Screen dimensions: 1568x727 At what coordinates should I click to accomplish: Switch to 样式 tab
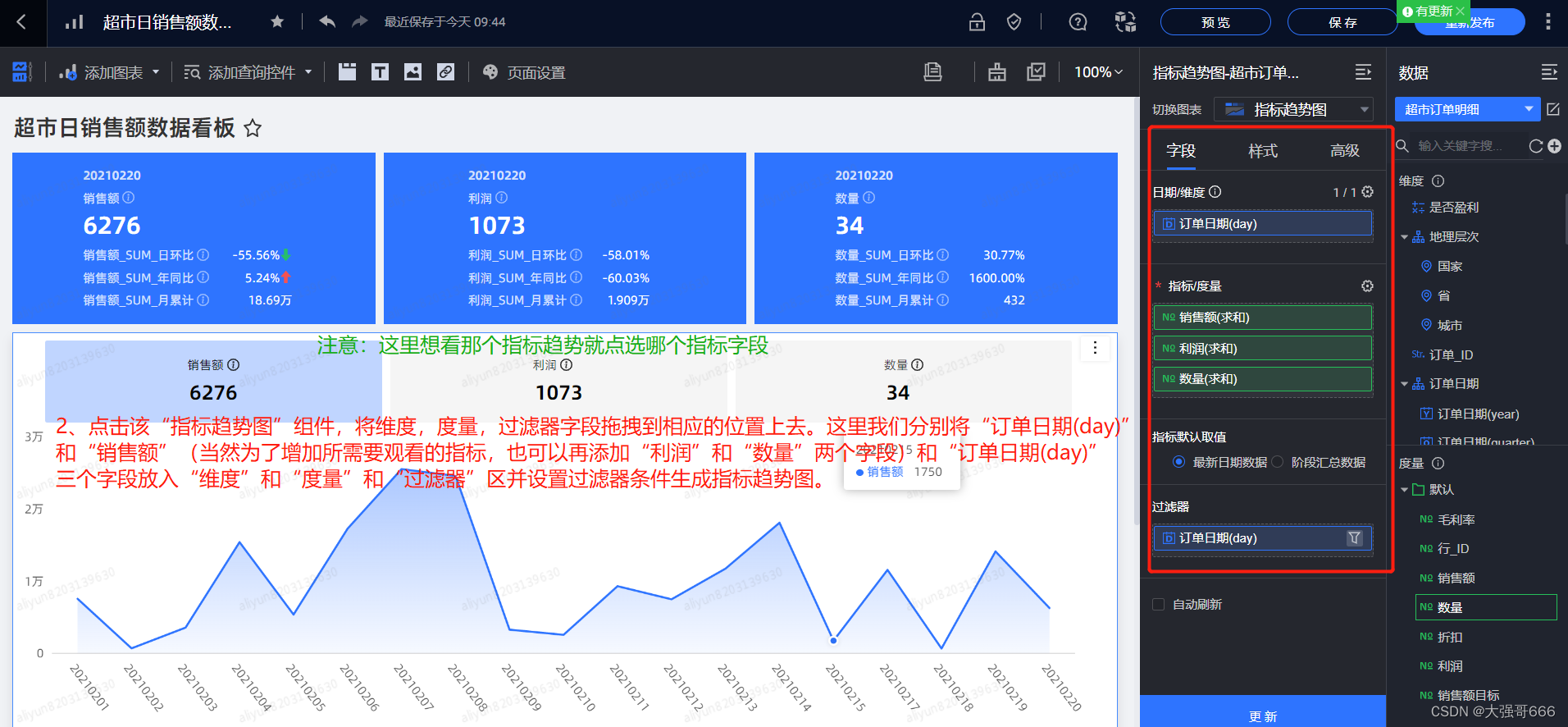[x=1263, y=151]
